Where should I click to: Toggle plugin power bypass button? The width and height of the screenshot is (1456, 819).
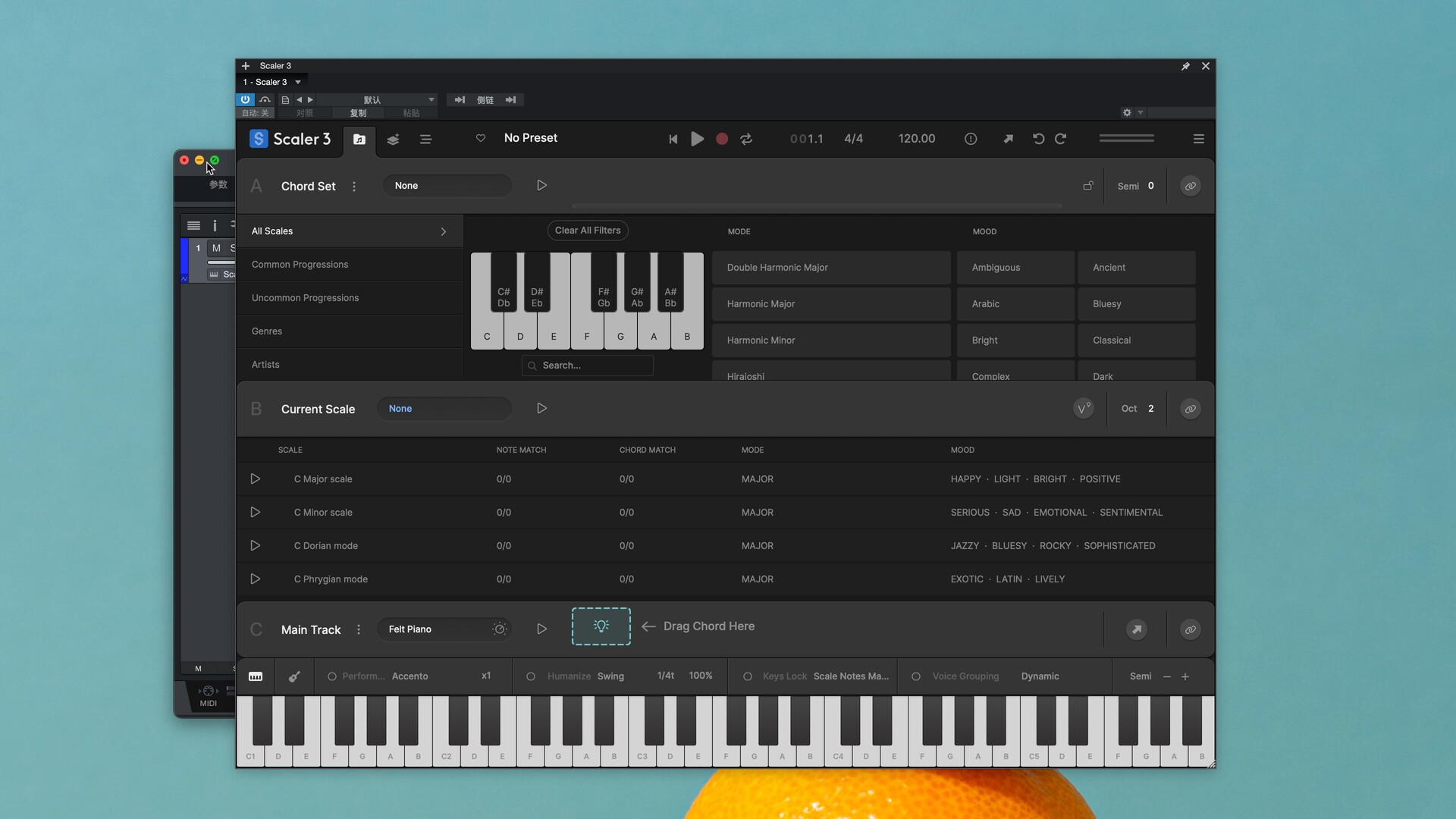click(245, 99)
